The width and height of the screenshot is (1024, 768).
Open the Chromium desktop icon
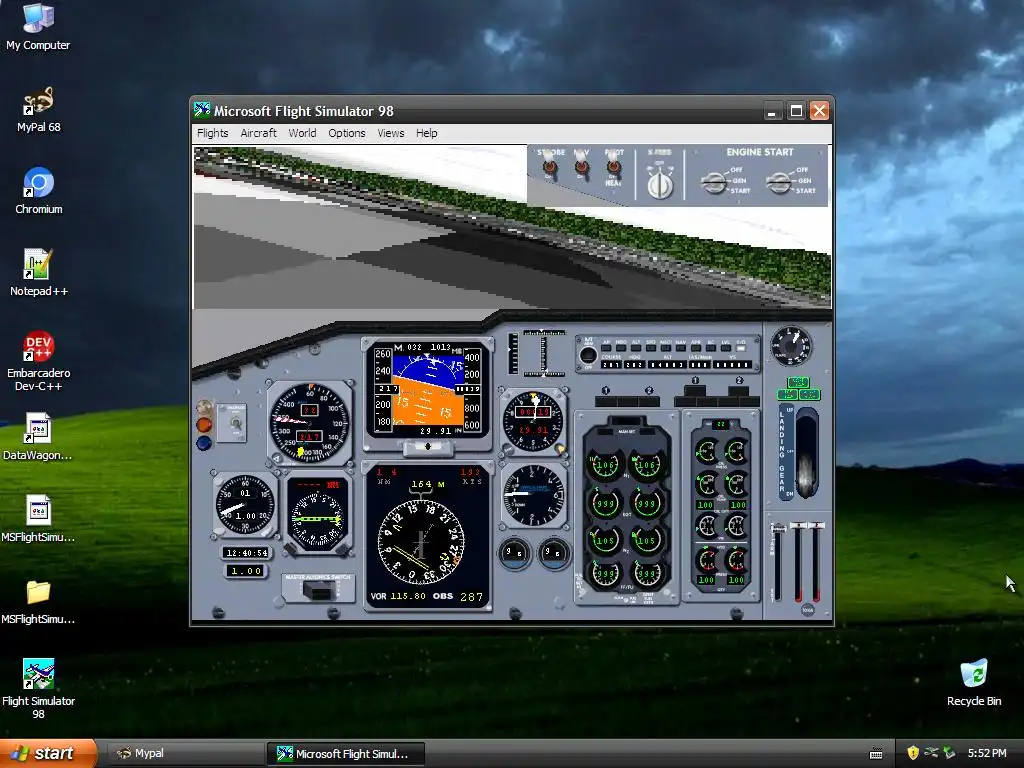39,191
